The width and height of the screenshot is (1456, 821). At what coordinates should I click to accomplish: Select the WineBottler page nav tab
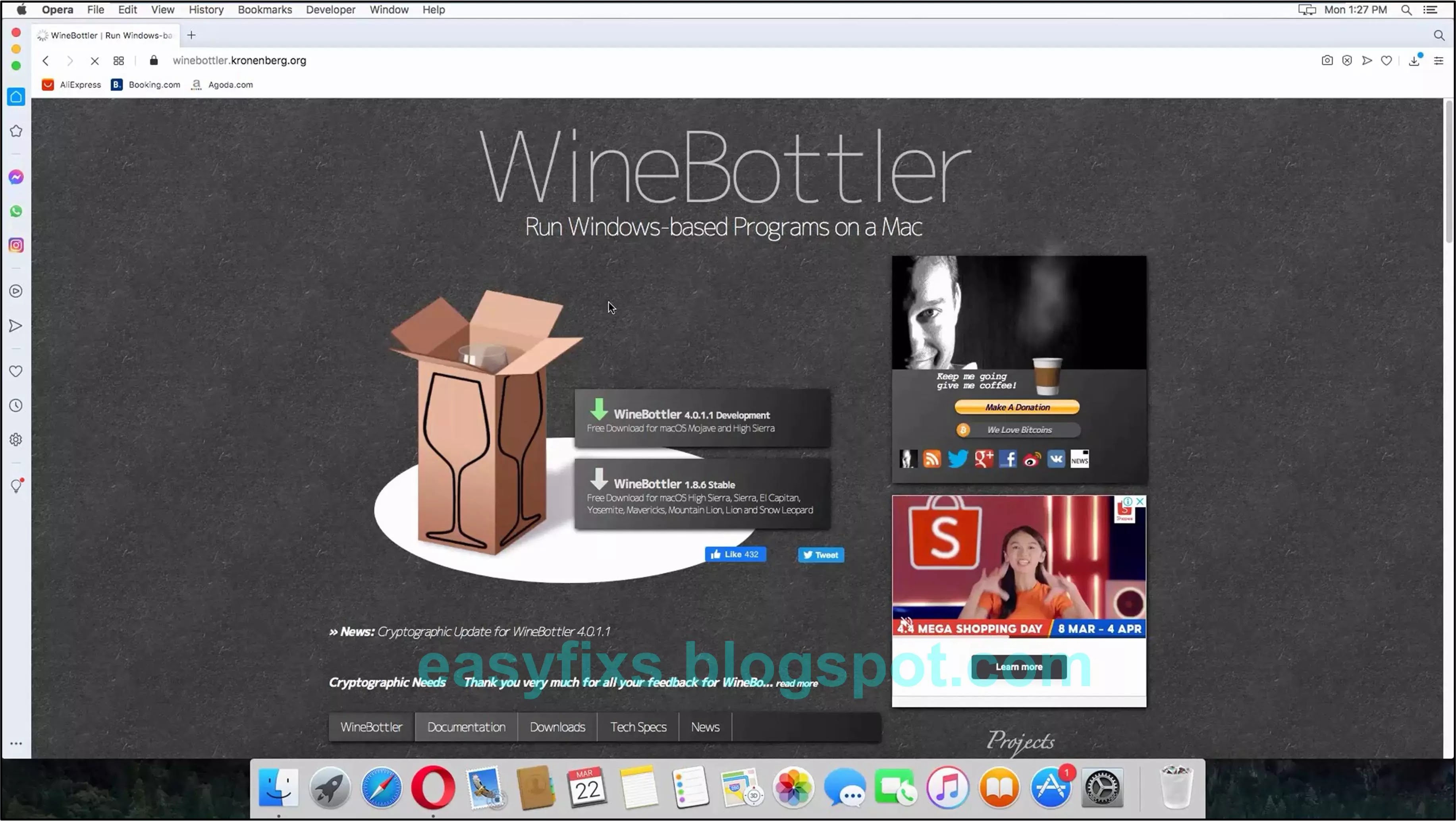click(x=371, y=726)
